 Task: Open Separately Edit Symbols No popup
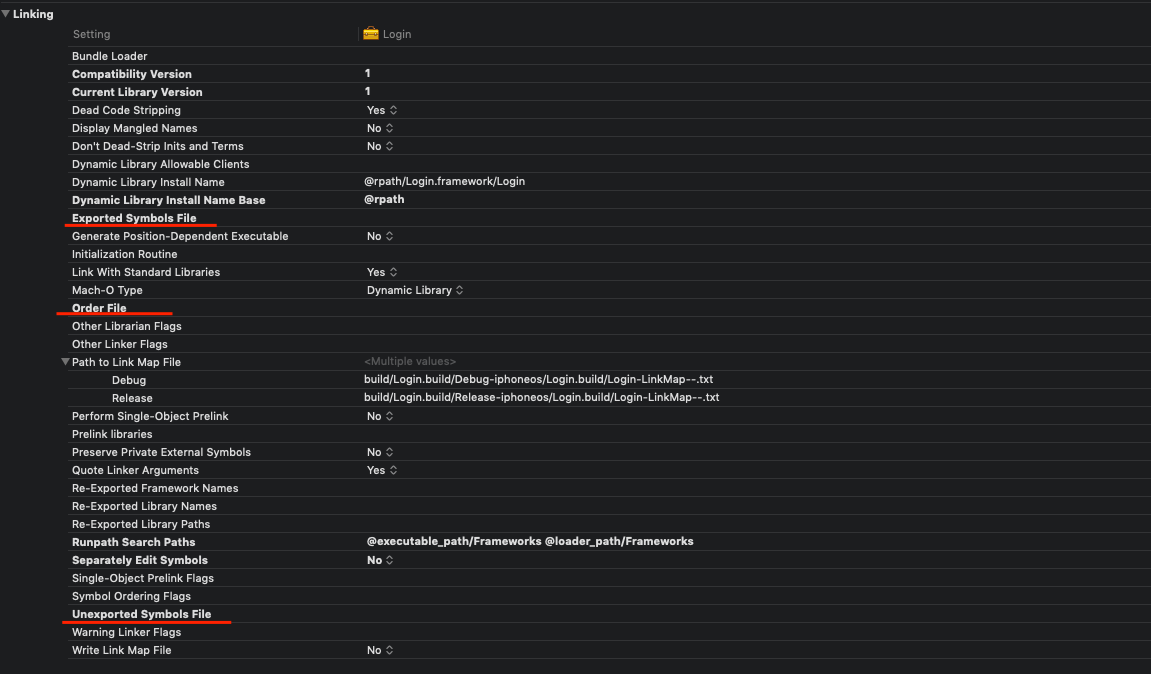(380, 560)
